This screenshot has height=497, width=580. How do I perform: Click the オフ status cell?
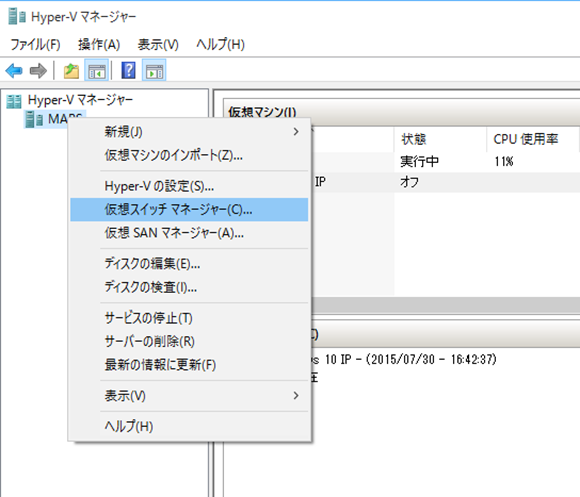[409, 182]
